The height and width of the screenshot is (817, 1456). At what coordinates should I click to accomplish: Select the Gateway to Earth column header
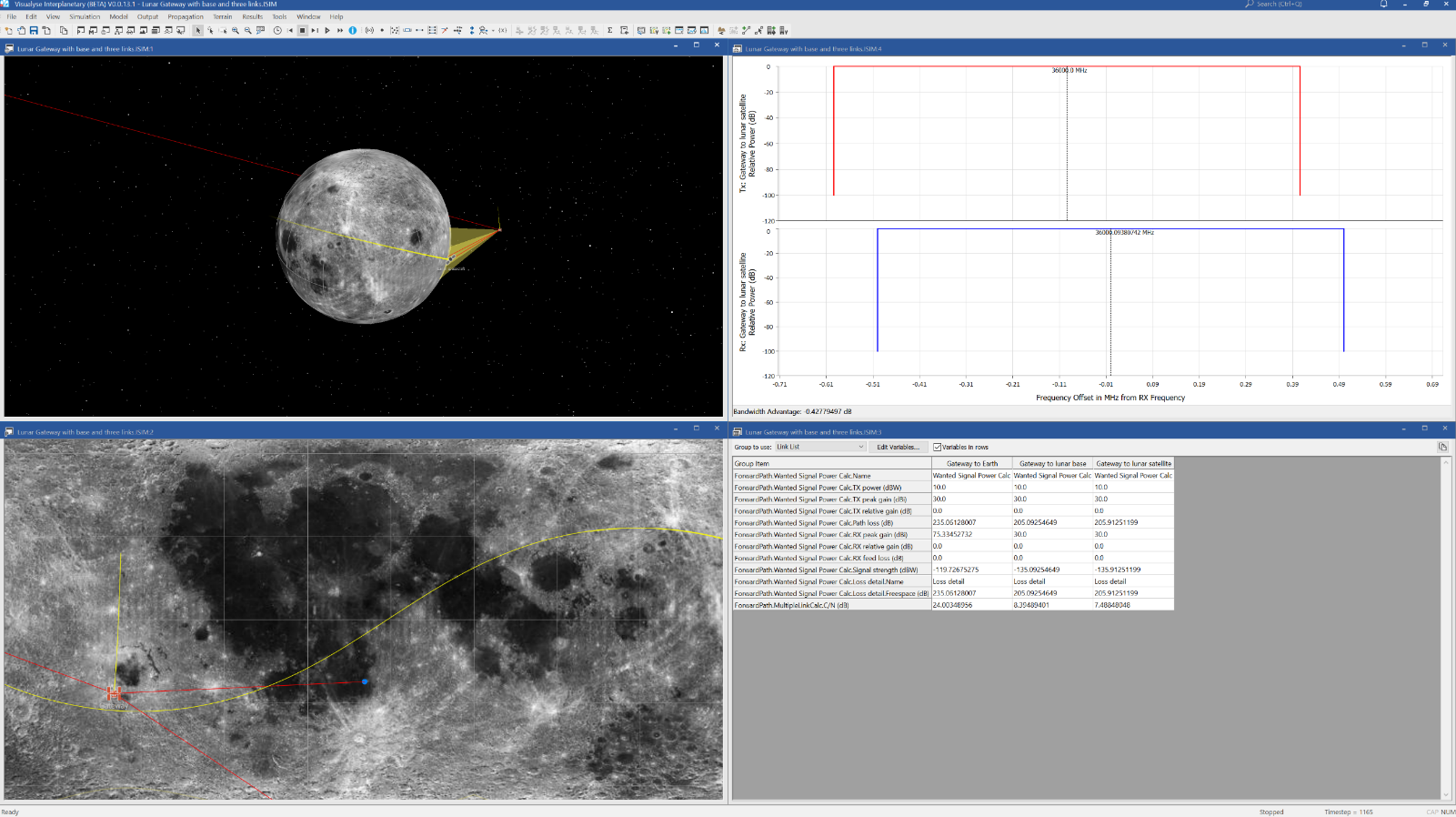(x=971, y=463)
